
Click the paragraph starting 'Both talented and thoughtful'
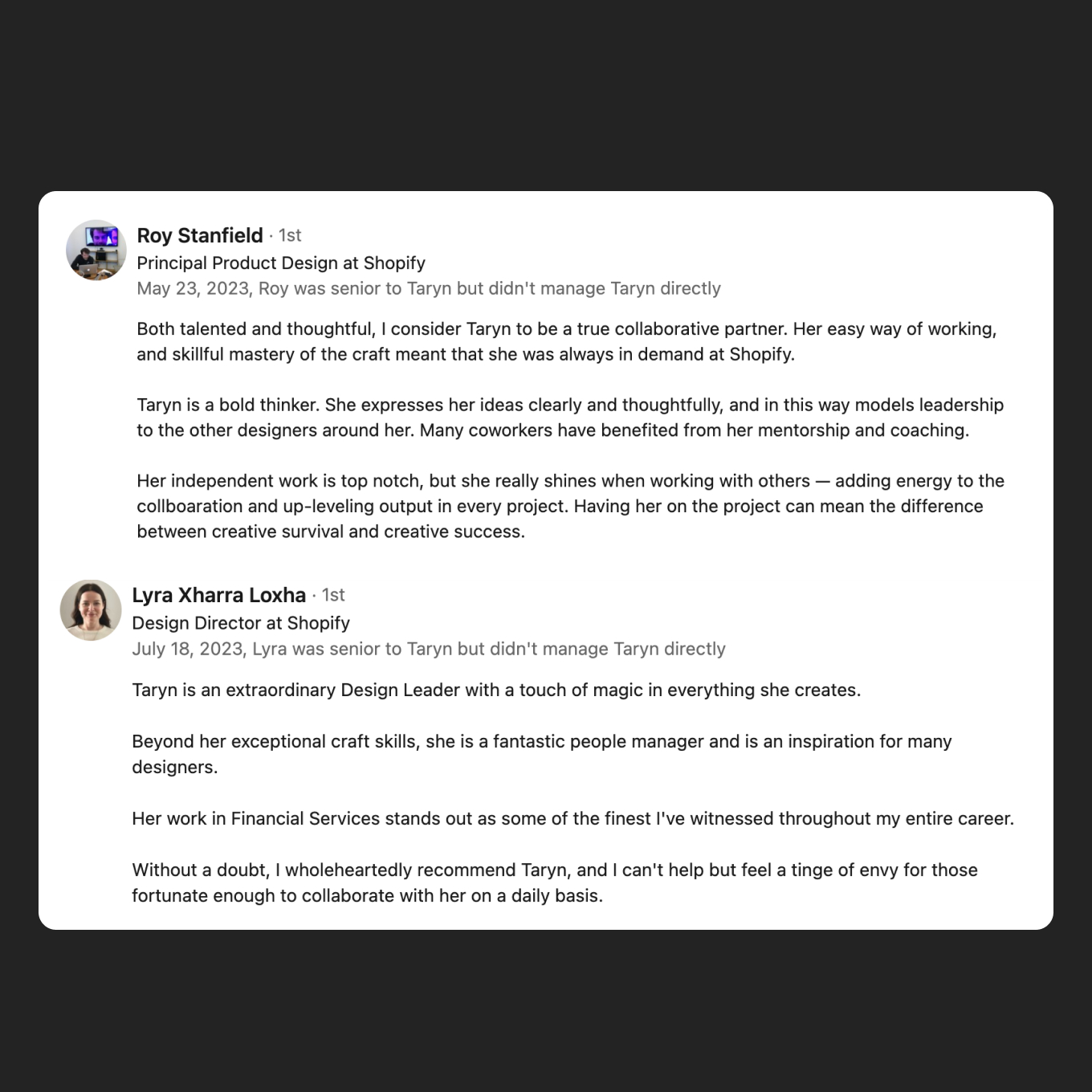tap(567, 341)
